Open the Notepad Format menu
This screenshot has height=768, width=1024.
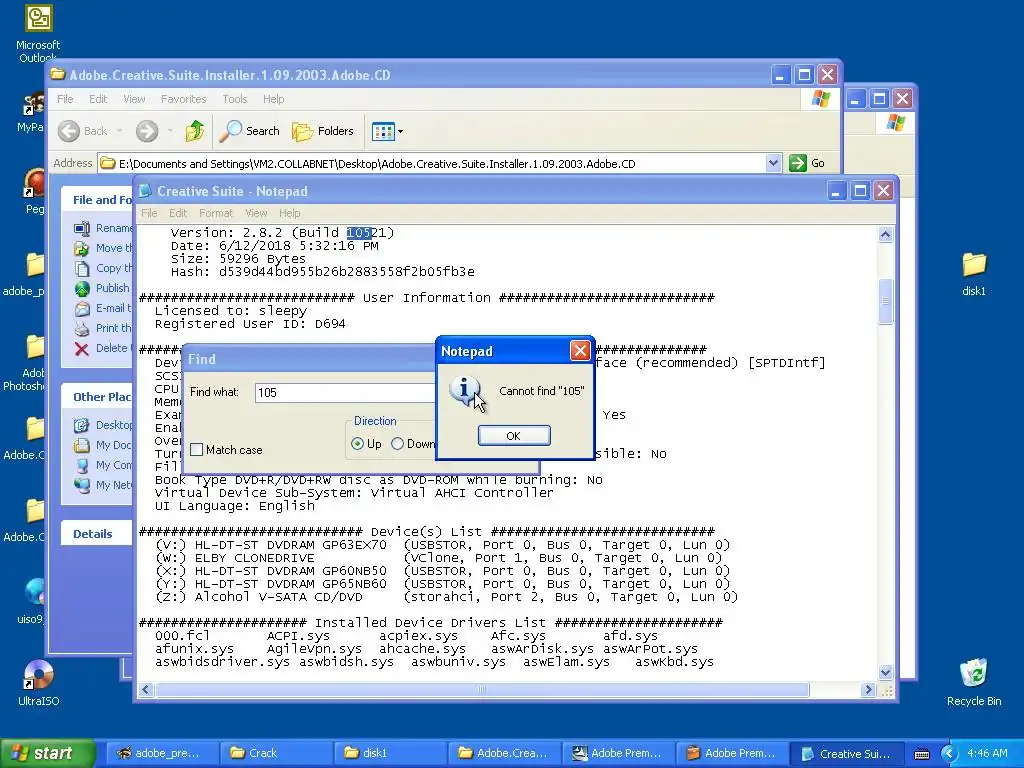pyautogui.click(x=216, y=213)
